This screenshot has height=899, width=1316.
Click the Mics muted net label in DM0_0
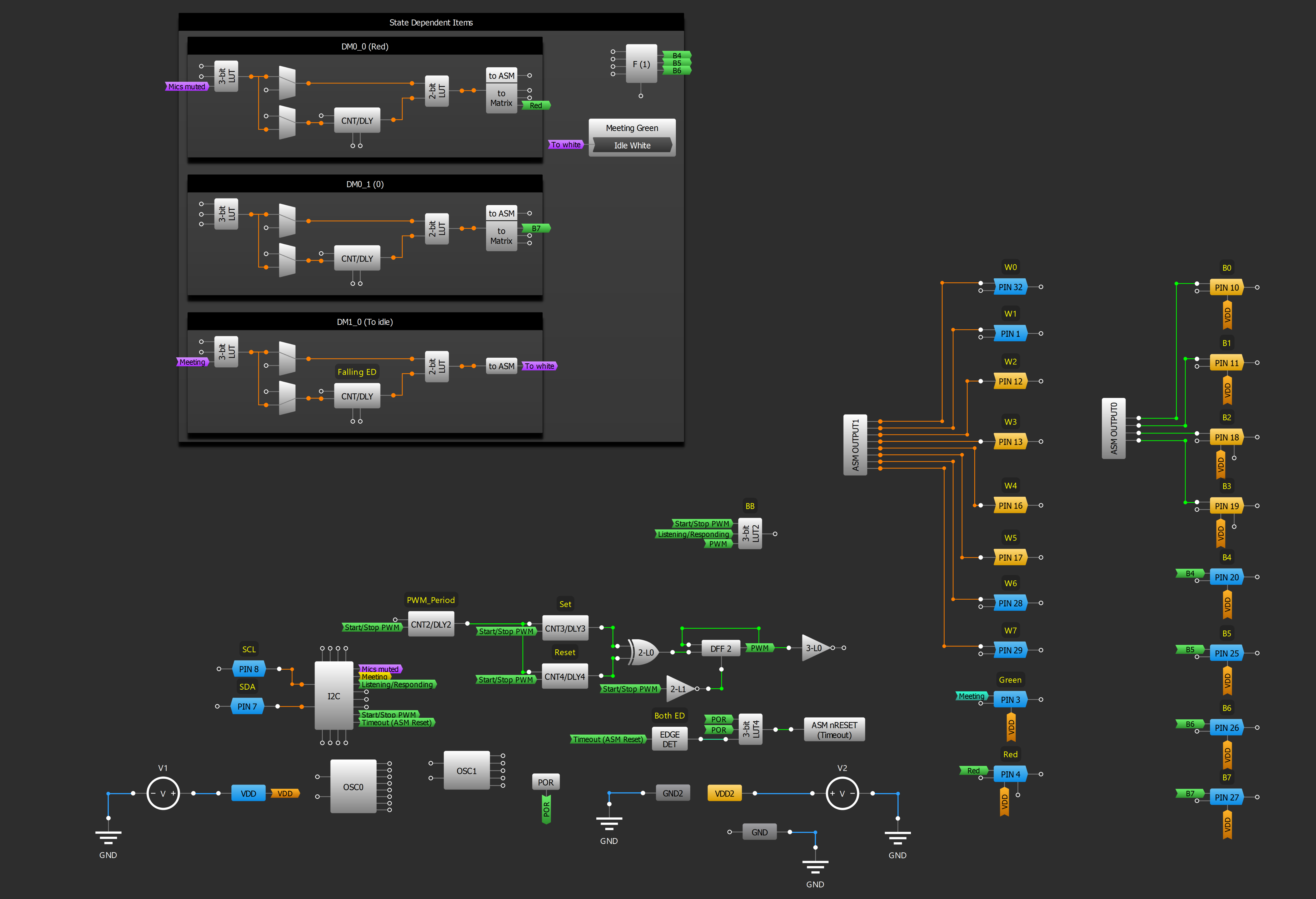[187, 87]
